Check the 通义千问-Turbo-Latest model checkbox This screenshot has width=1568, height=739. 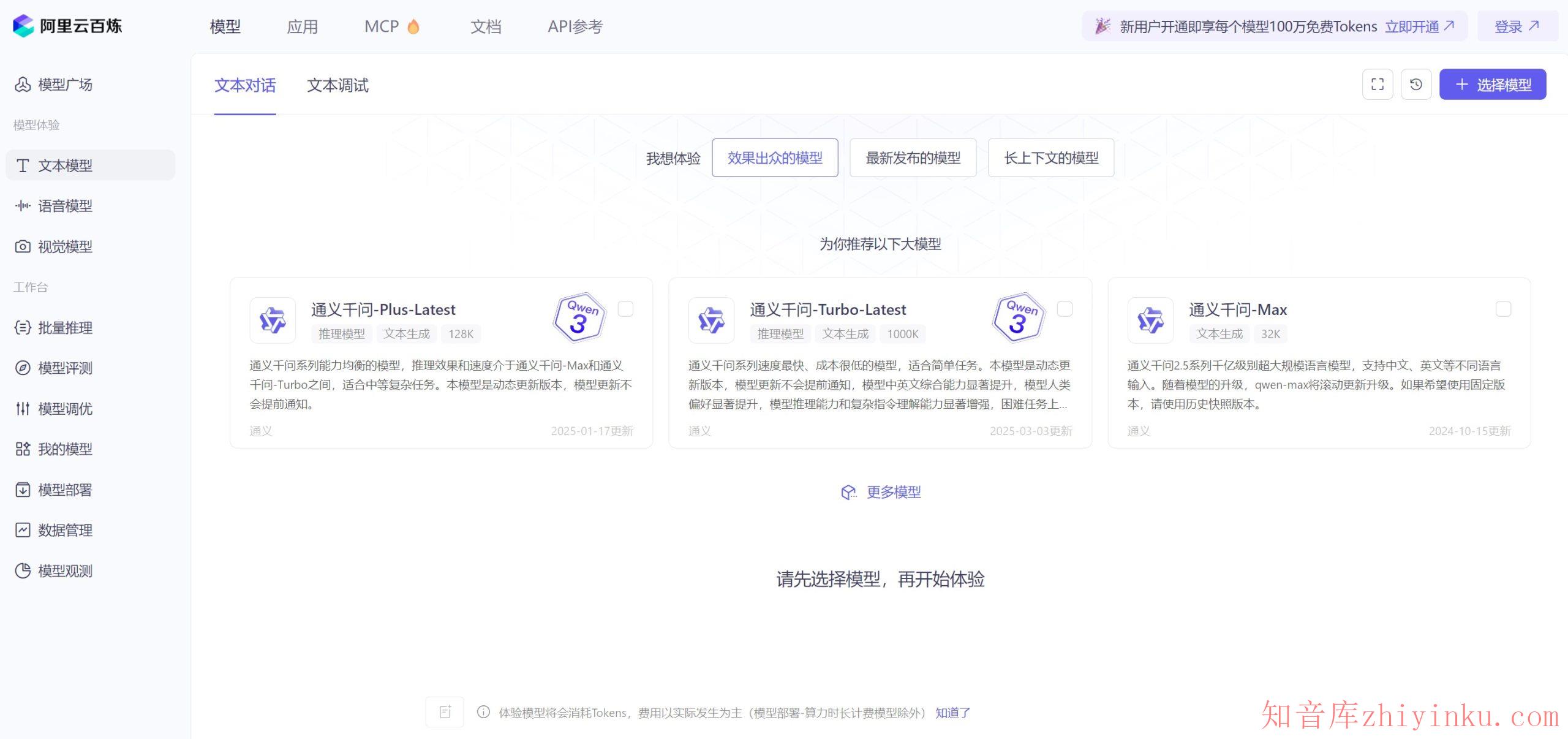[1065, 309]
